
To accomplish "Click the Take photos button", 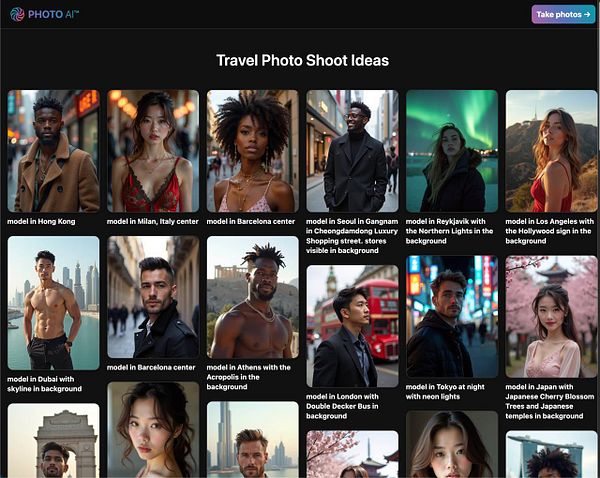I will [563, 15].
